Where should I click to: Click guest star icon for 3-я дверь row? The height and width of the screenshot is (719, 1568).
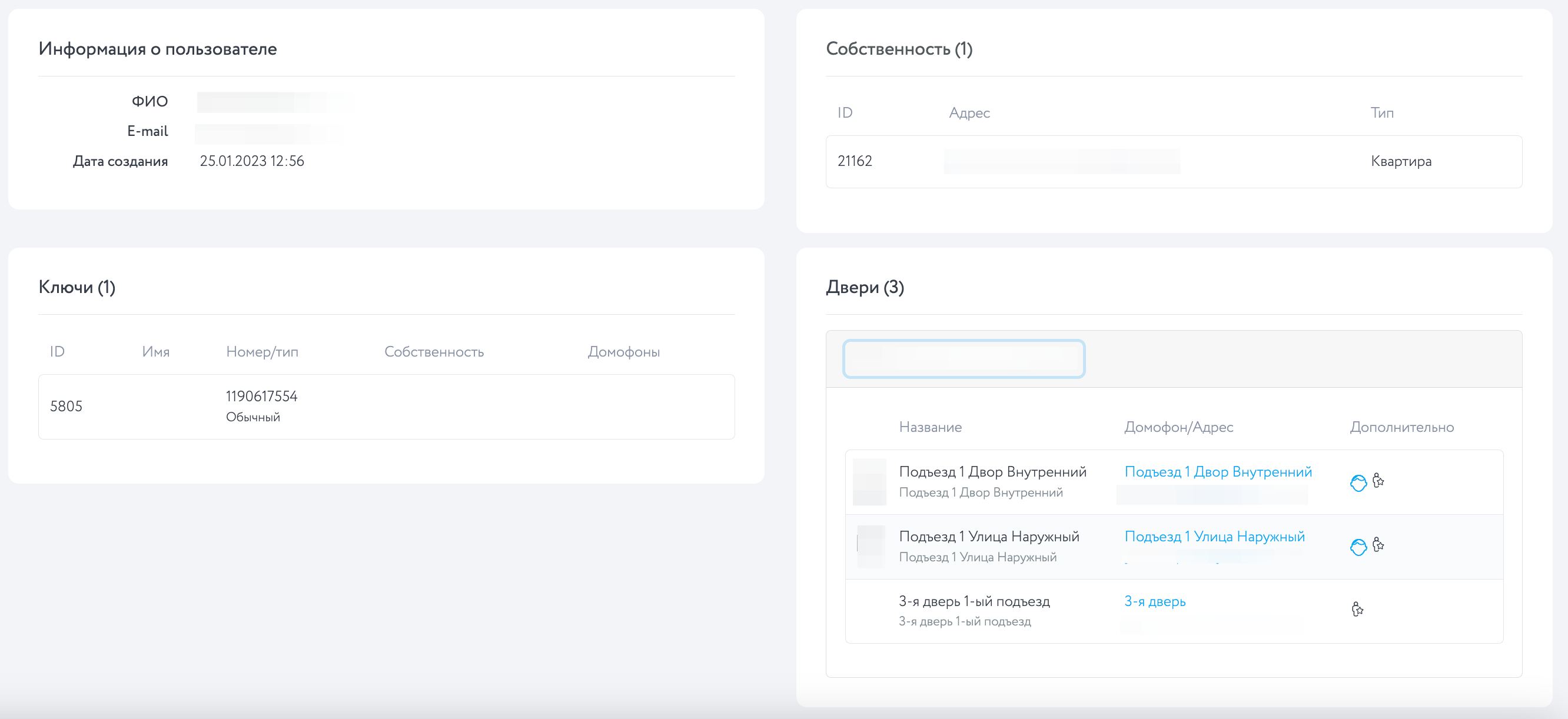tap(1357, 609)
